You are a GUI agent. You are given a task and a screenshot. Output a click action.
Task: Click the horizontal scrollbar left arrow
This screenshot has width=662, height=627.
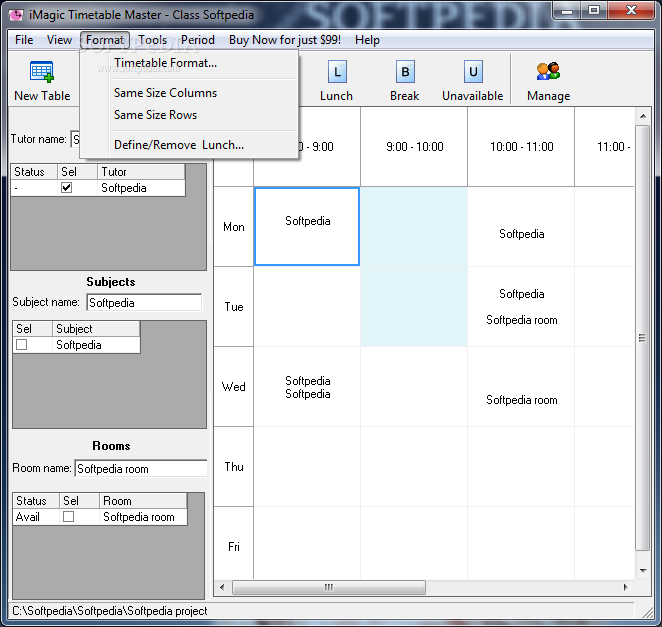tap(222, 587)
